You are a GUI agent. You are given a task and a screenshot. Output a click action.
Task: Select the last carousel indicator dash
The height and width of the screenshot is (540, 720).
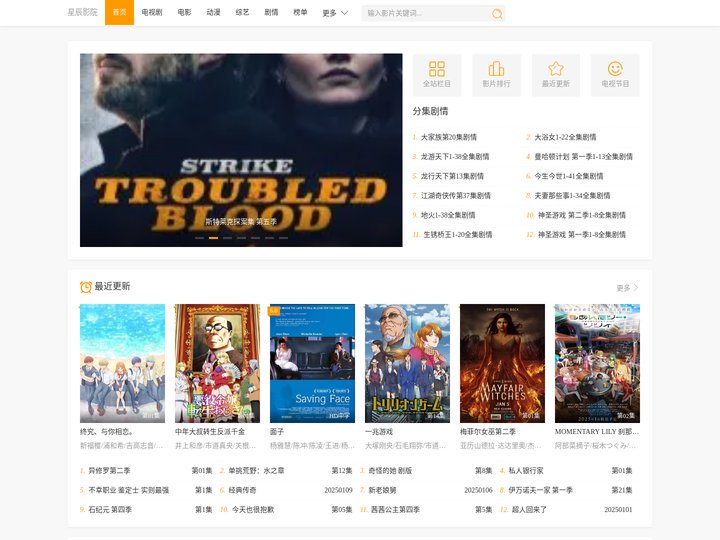[x=283, y=238]
